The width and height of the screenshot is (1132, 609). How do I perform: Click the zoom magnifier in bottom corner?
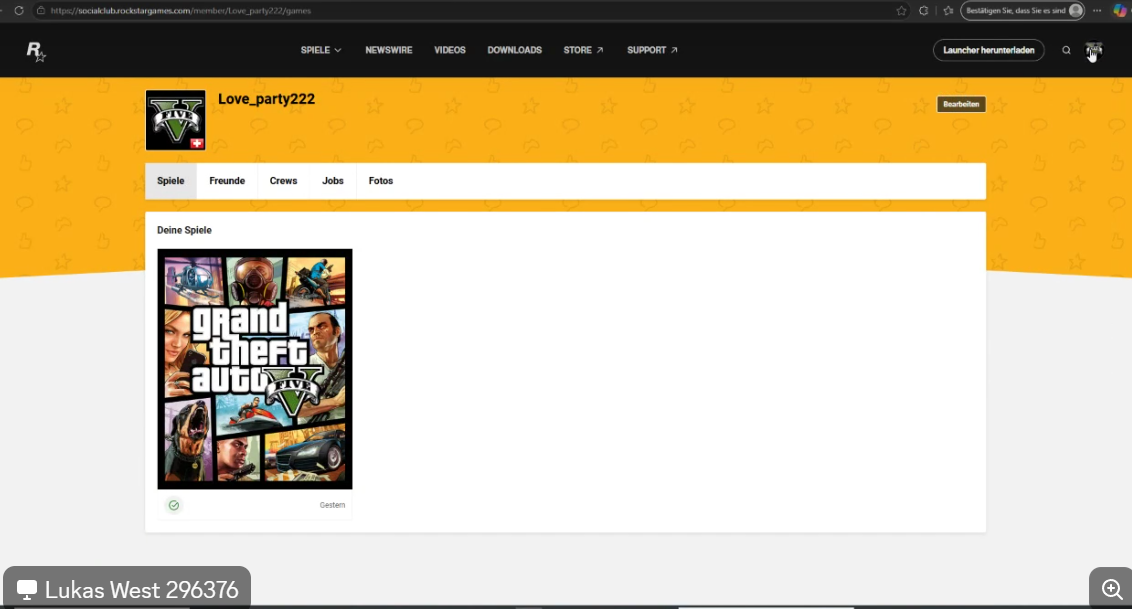(x=1112, y=590)
